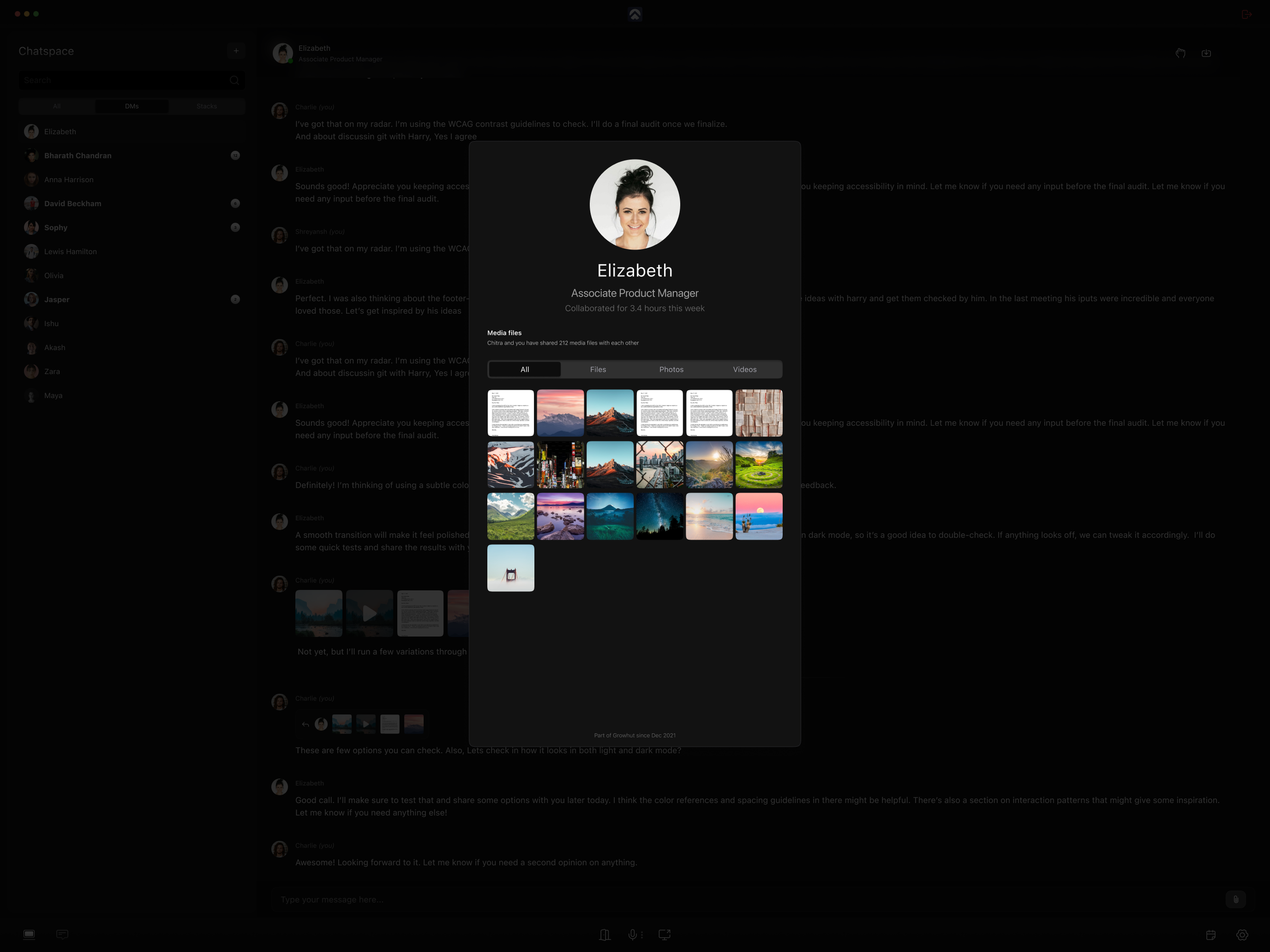1270x952 pixels.
Task: Click Bharath Chandran's unread badge
Action: [x=235, y=155]
